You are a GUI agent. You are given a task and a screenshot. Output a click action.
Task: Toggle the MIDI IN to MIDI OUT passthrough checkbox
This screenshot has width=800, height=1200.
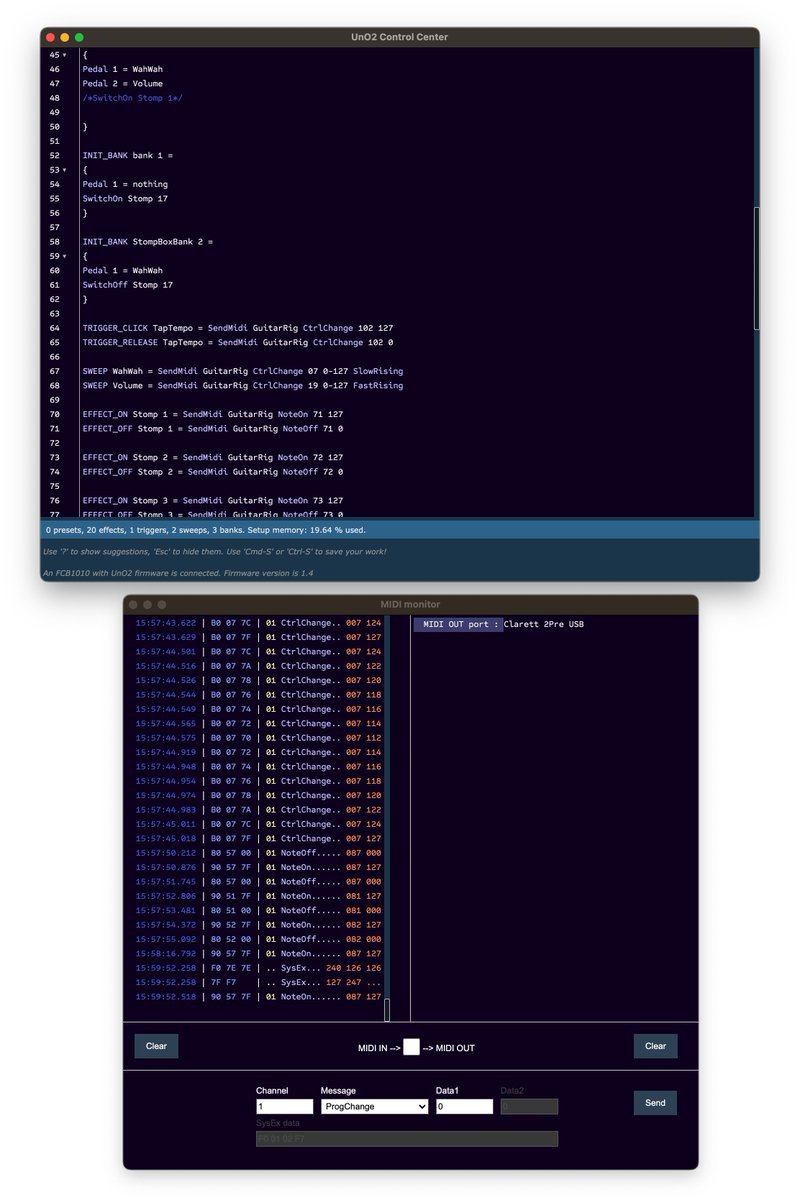(411, 1047)
